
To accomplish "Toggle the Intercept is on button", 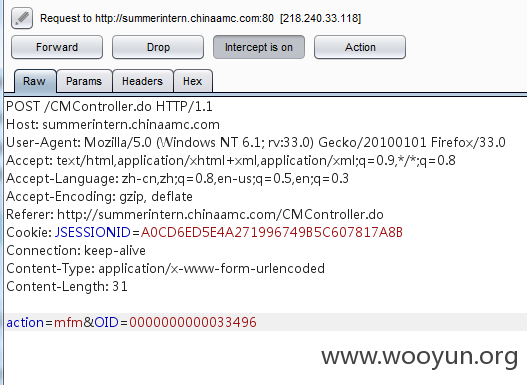I will (259, 47).
